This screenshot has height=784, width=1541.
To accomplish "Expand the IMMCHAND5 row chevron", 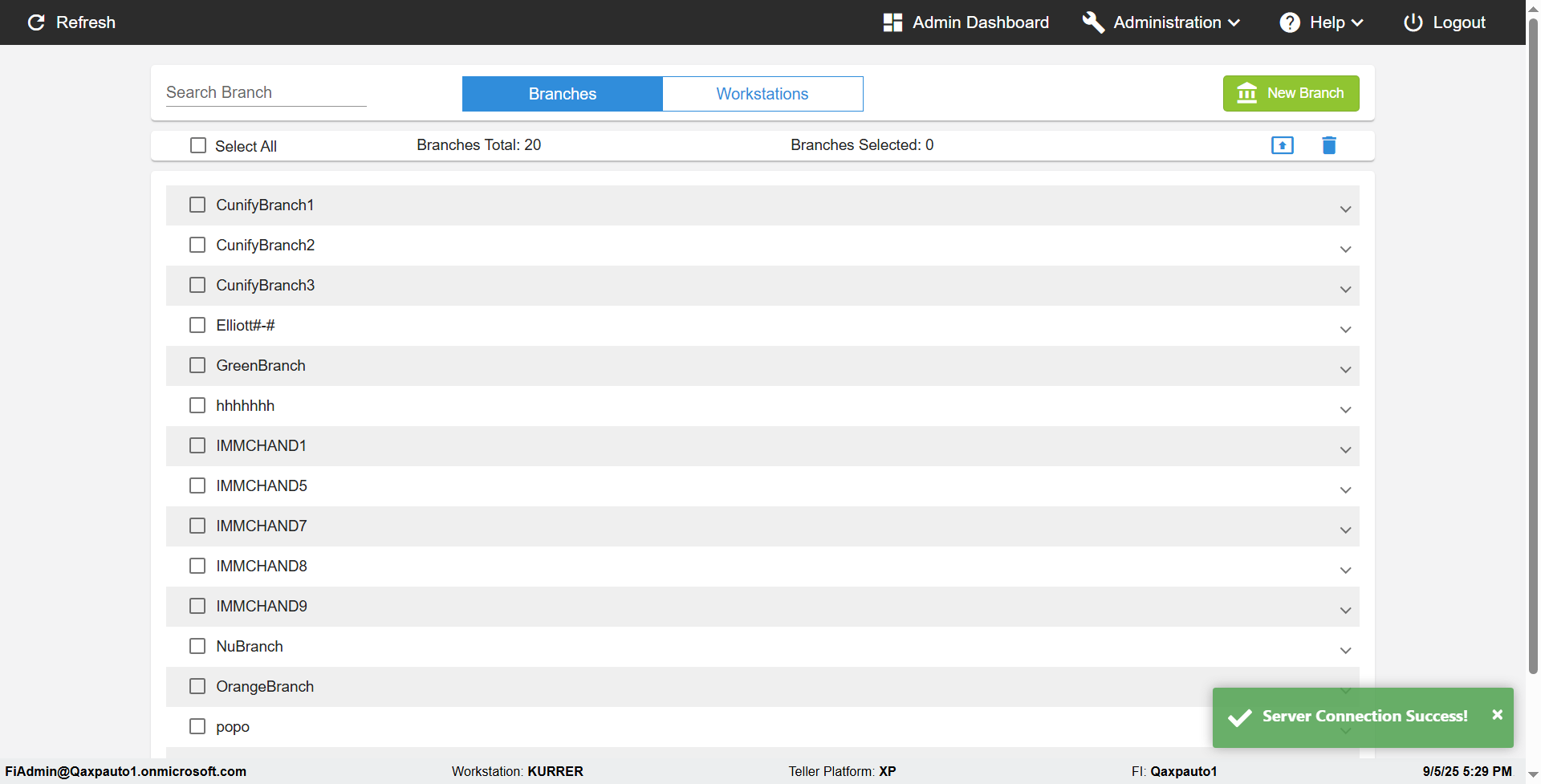I will (x=1346, y=490).
